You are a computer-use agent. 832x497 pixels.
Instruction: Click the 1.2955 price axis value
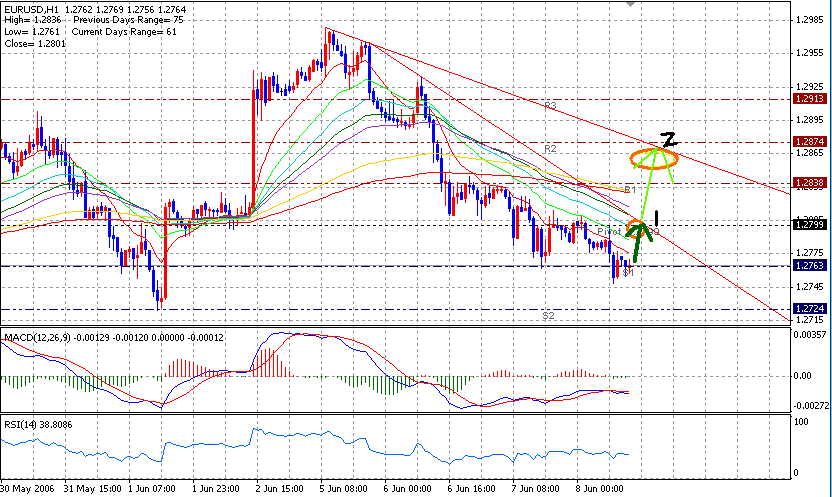tap(810, 53)
